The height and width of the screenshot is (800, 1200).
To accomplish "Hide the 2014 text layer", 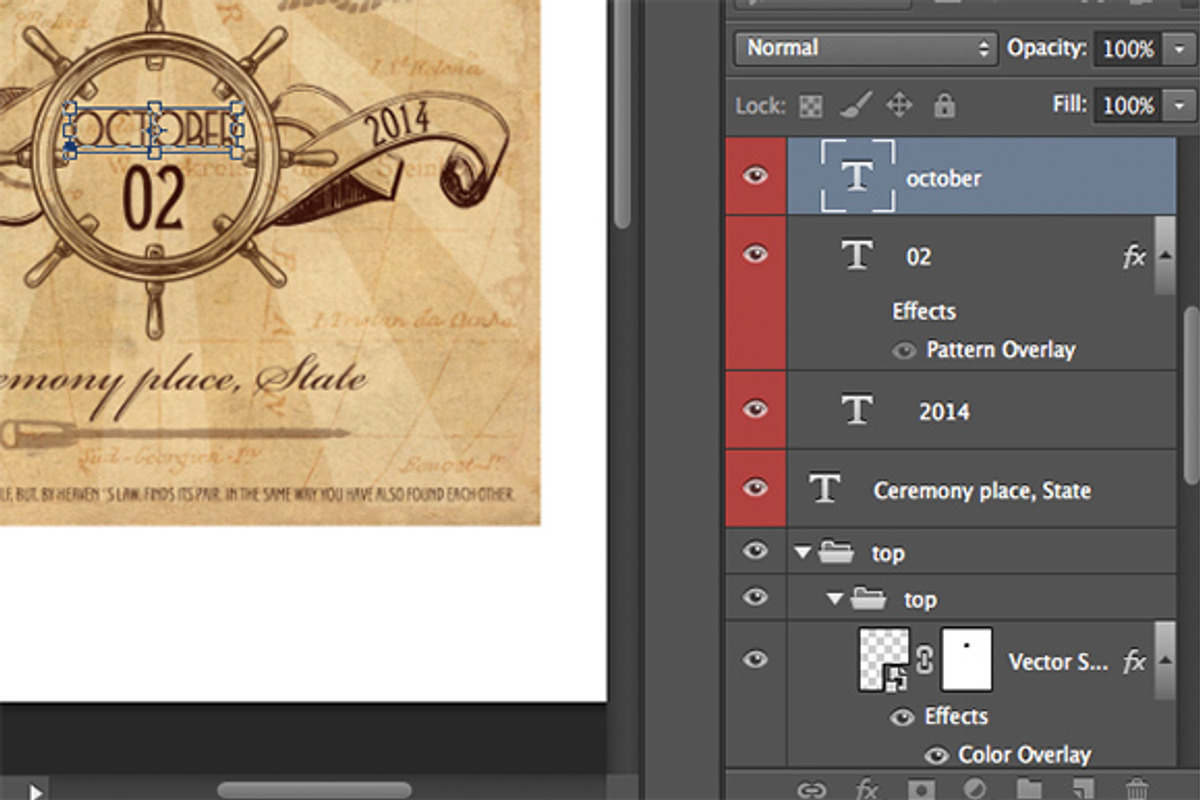I will (x=755, y=409).
